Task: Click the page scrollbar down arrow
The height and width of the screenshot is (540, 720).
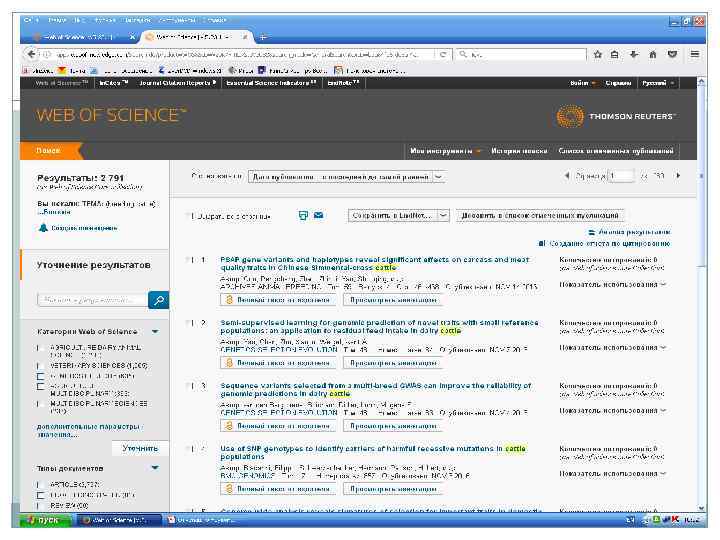Action: click(701, 508)
